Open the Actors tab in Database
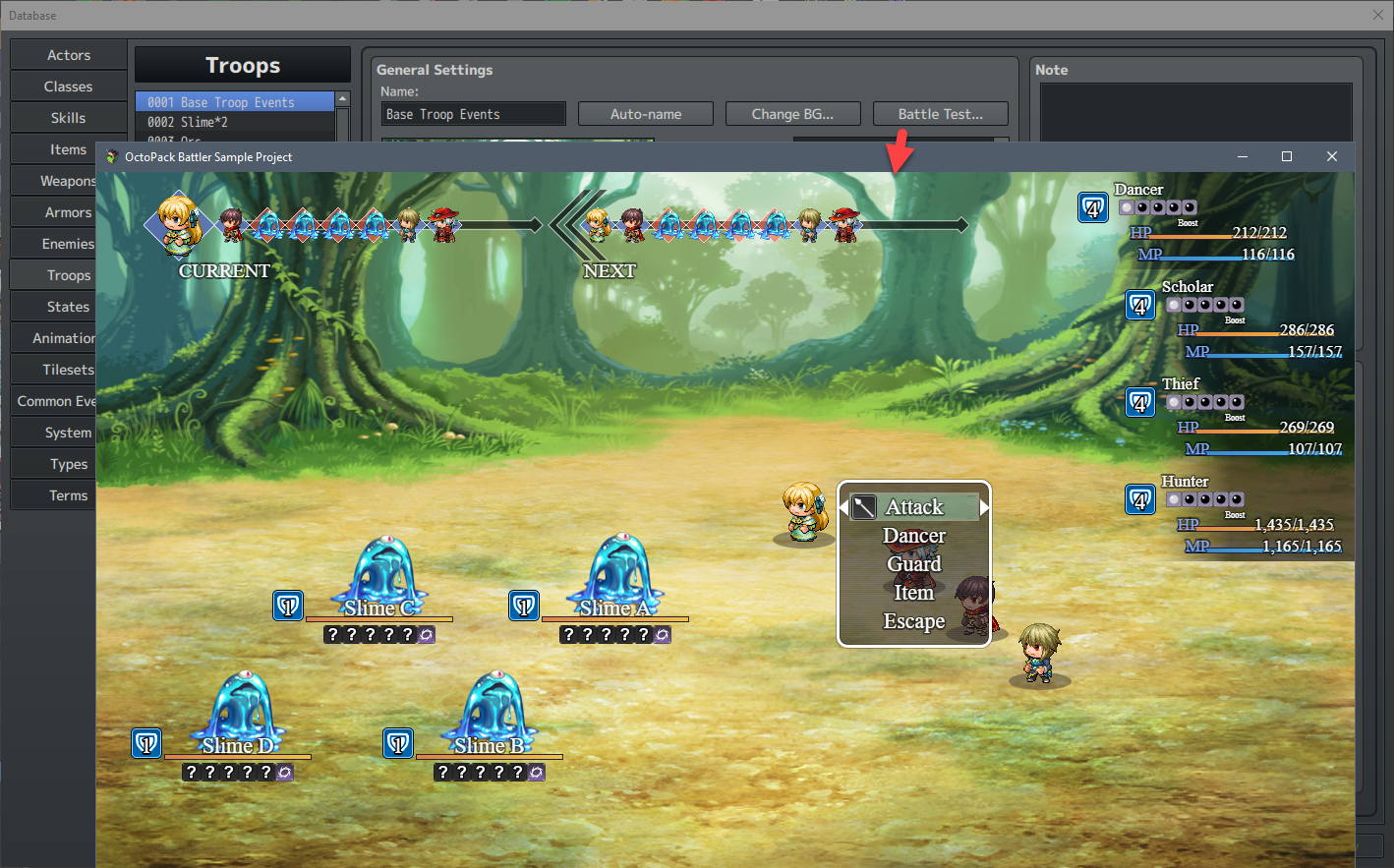The width and height of the screenshot is (1394, 868). (x=69, y=55)
